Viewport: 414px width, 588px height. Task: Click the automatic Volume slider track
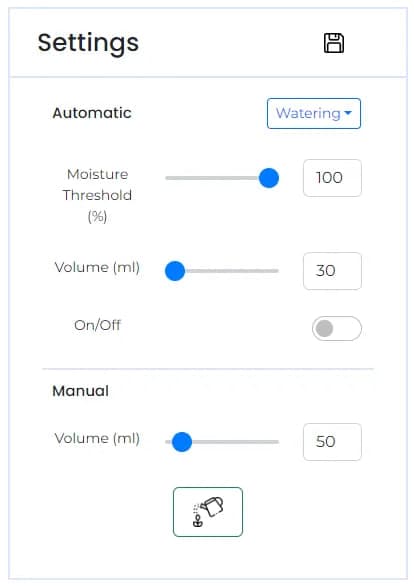tap(222, 271)
